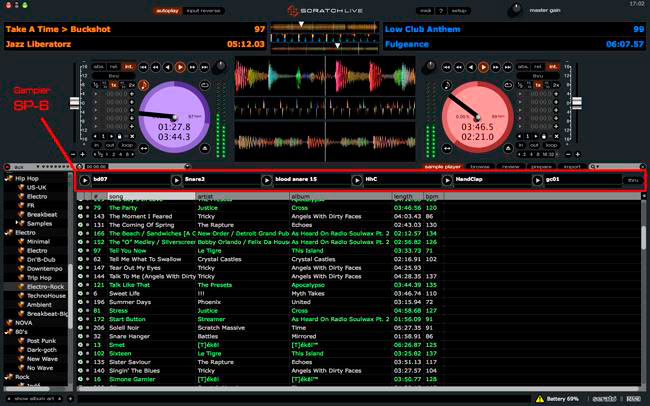Skip left deck to previous track
This screenshot has height=406, width=650.
143,67
